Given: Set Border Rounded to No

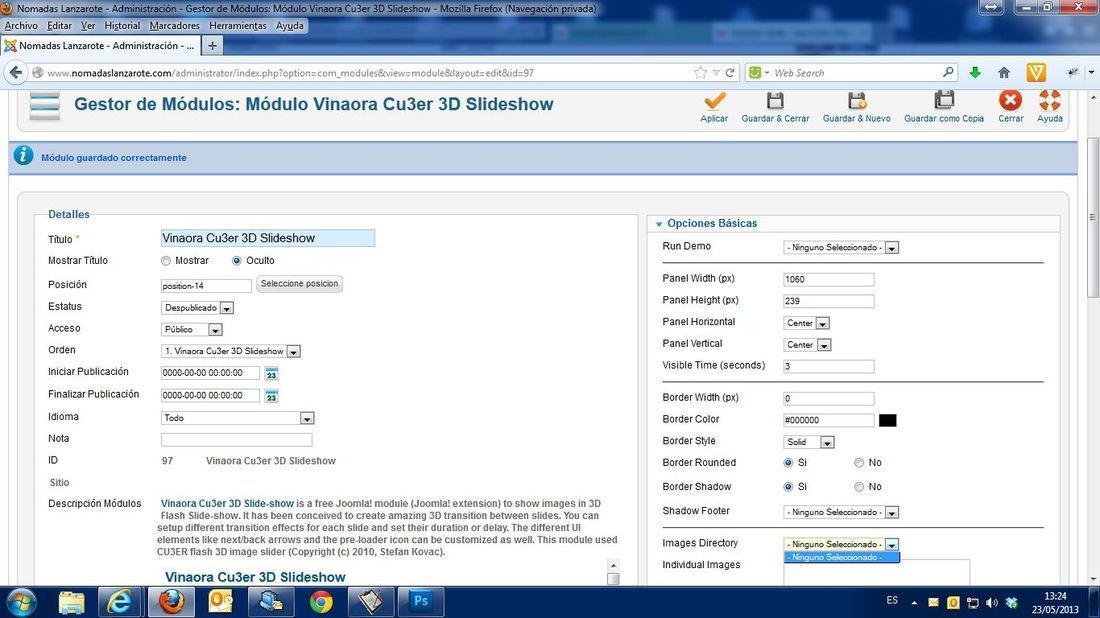Looking at the screenshot, I should [x=859, y=463].
